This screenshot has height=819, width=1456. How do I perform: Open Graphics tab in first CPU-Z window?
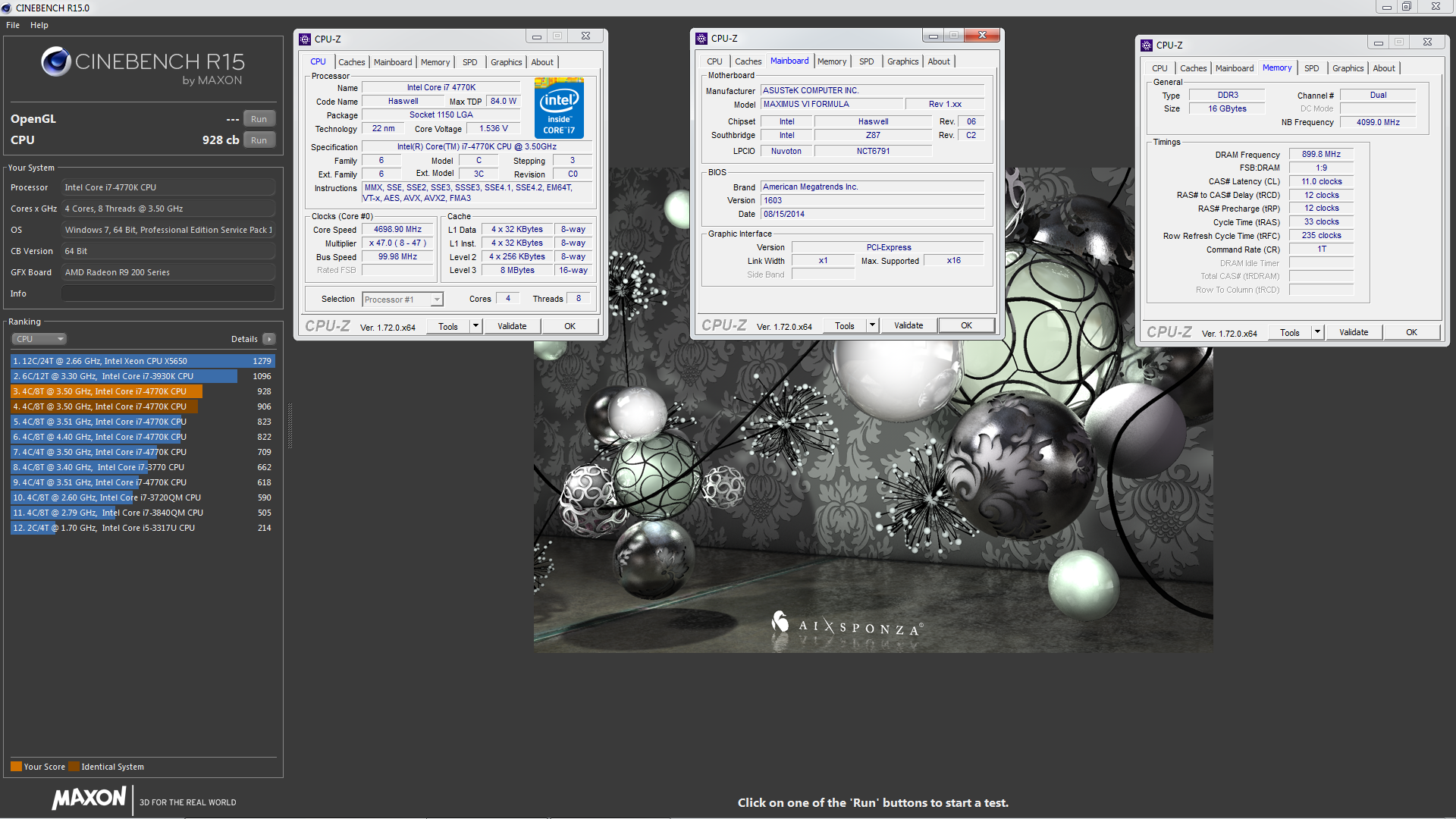point(507,62)
